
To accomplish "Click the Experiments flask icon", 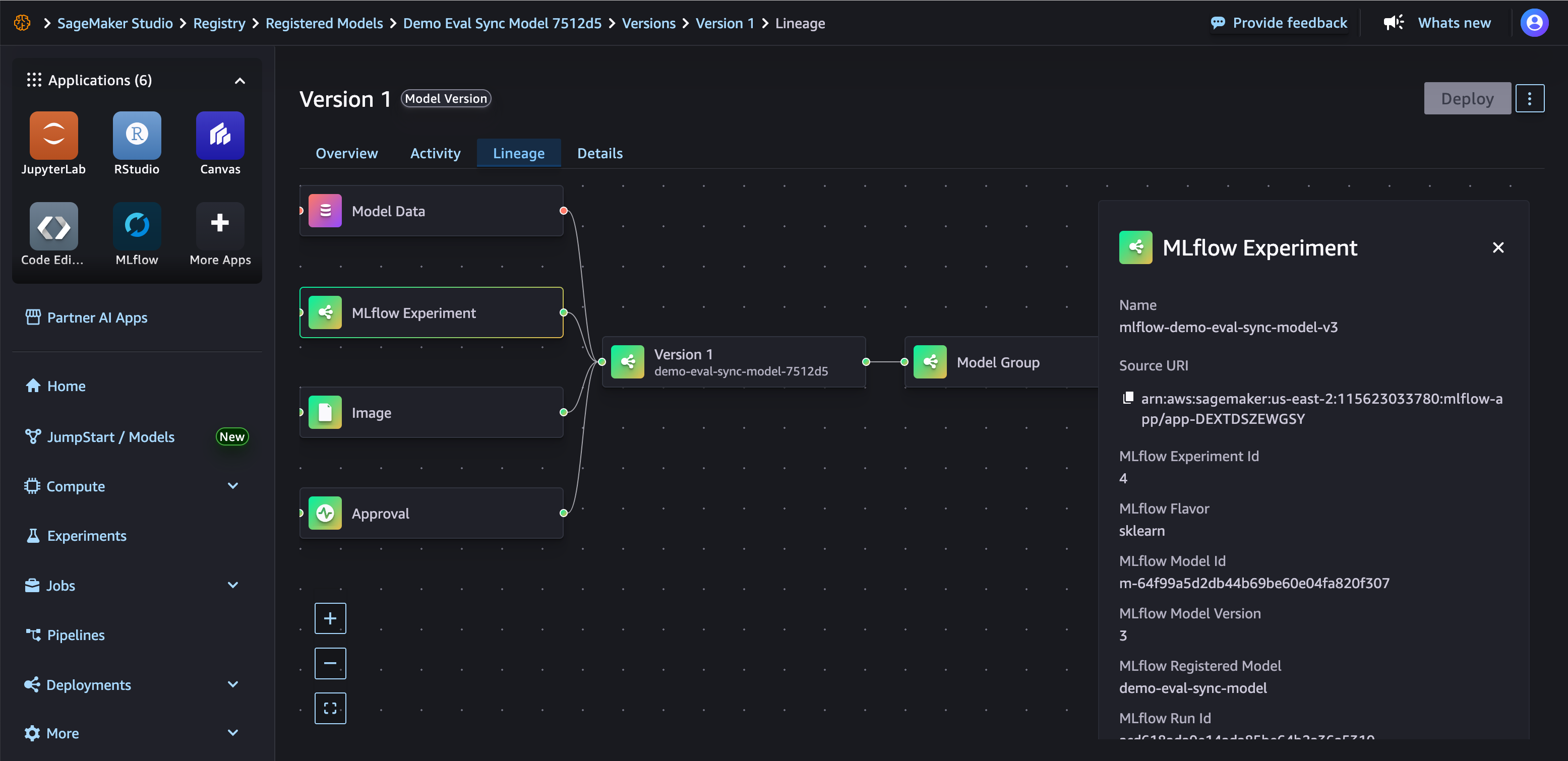I will point(33,535).
